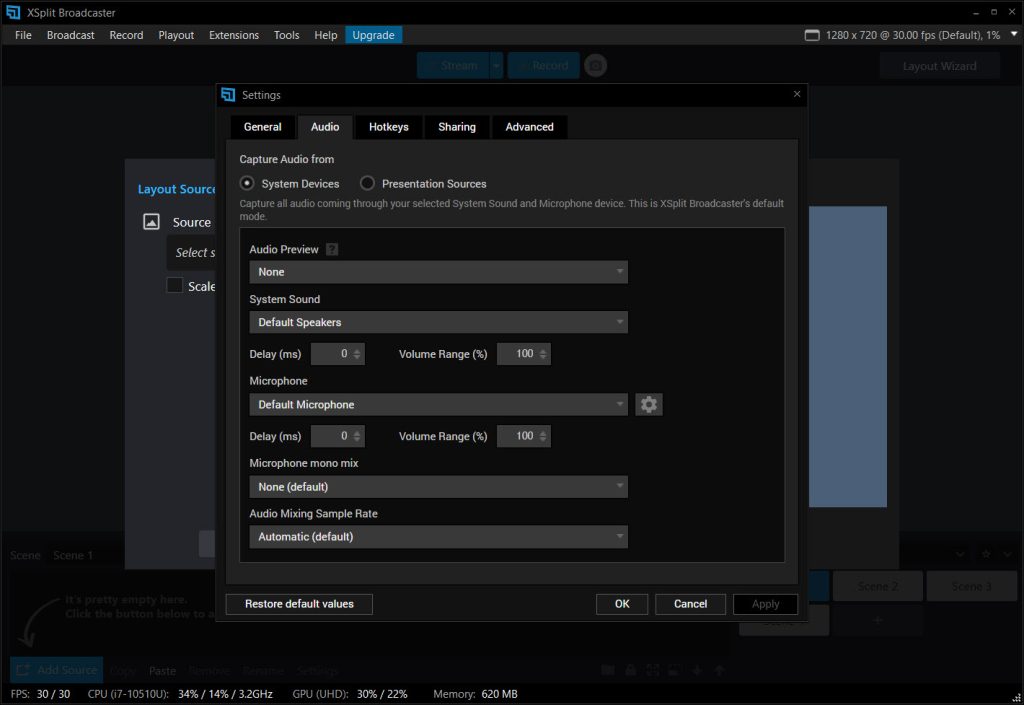Click the Microphone Volume Range value field
The height and width of the screenshot is (705, 1024).
point(524,436)
